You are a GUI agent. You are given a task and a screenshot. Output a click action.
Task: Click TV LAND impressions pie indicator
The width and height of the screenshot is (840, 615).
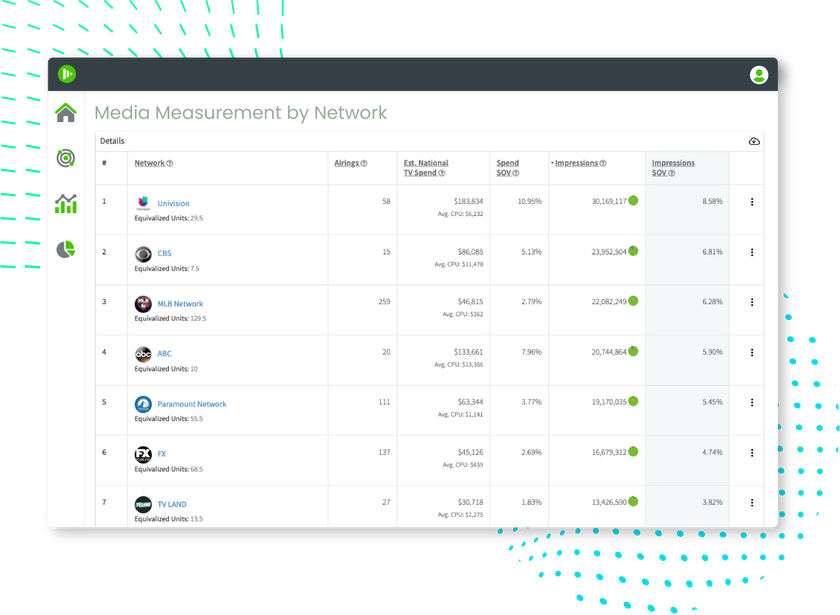click(633, 501)
